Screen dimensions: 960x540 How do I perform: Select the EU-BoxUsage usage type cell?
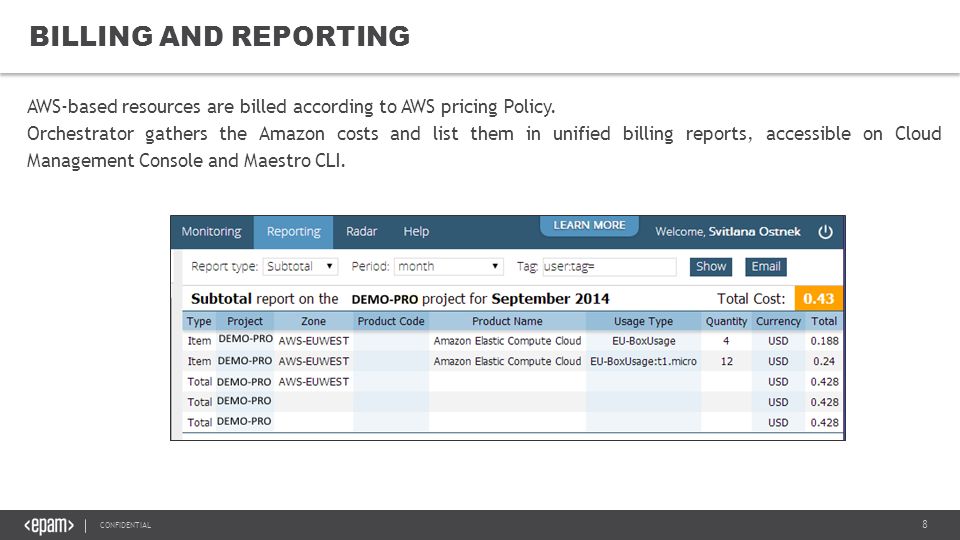tap(643, 340)
